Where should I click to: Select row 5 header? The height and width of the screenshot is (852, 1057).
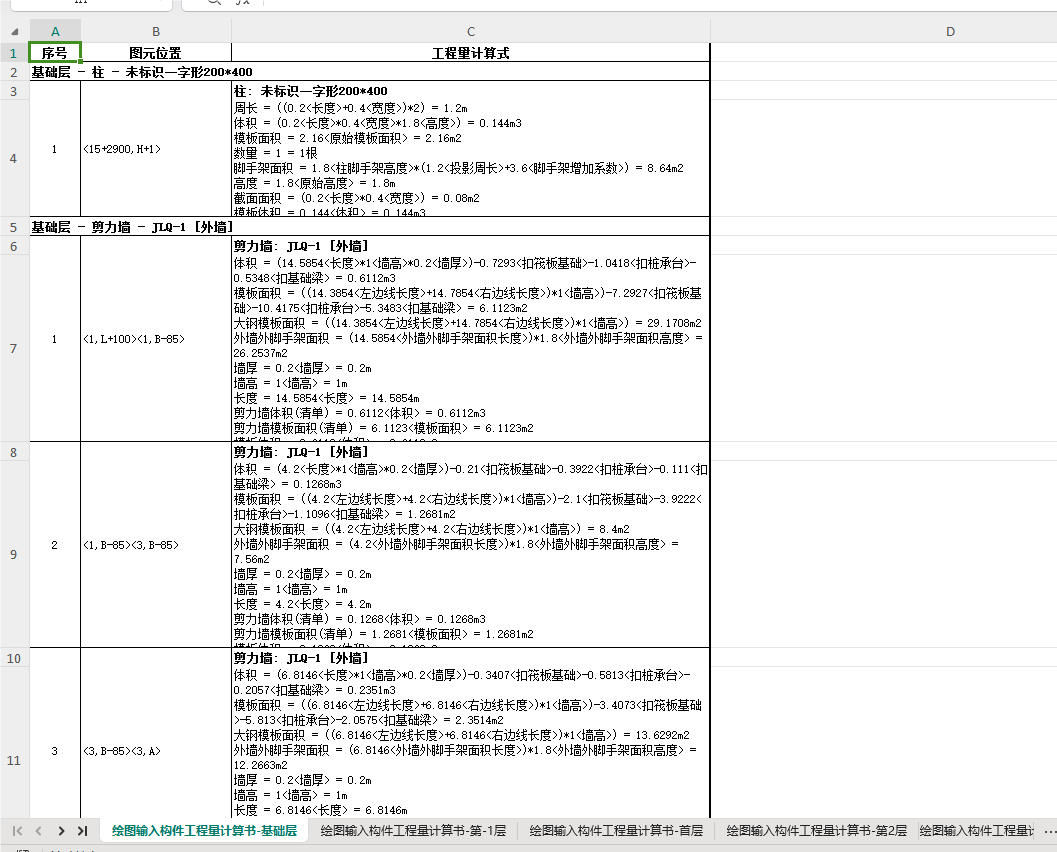[13, 226]
